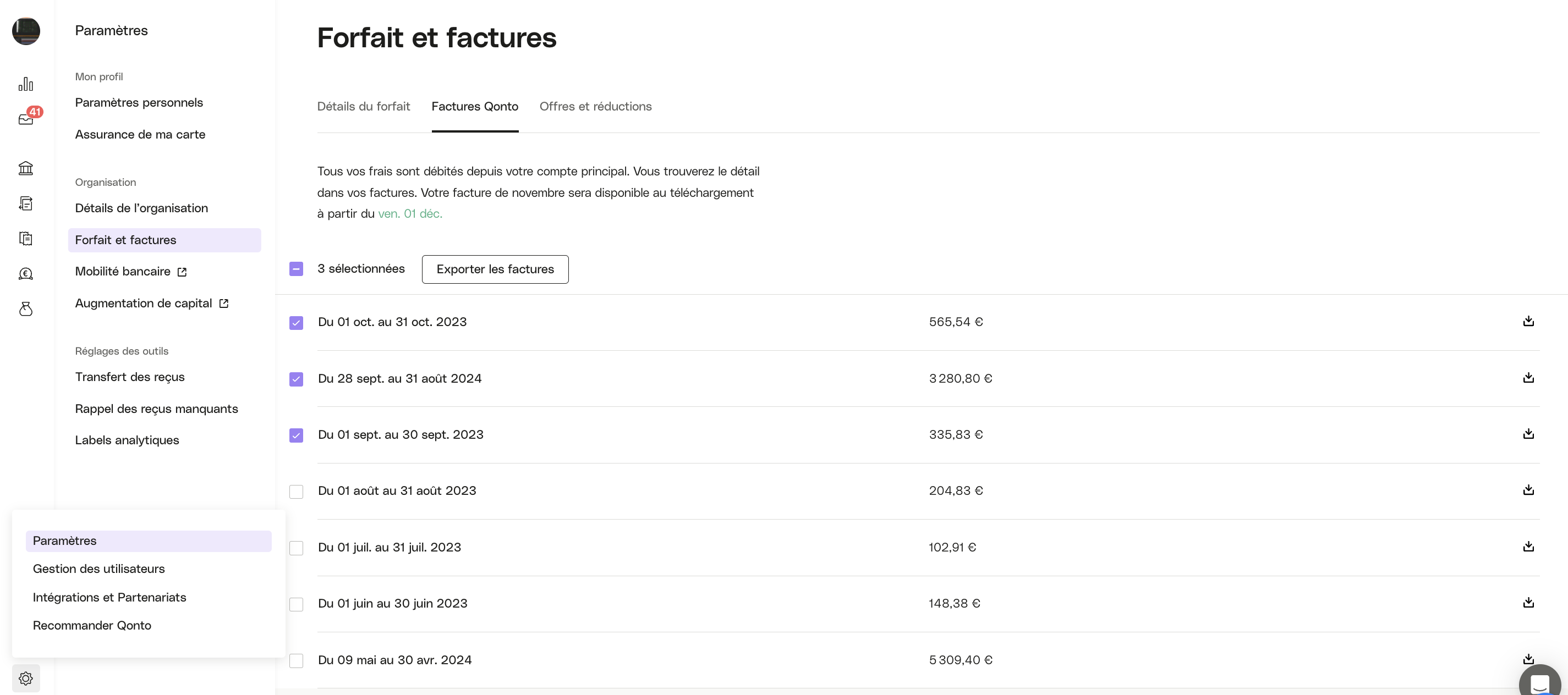Screen dimensions: 1568x695
Task: Click the 5 309,40 € amount
Action: [x=961, y=660]
